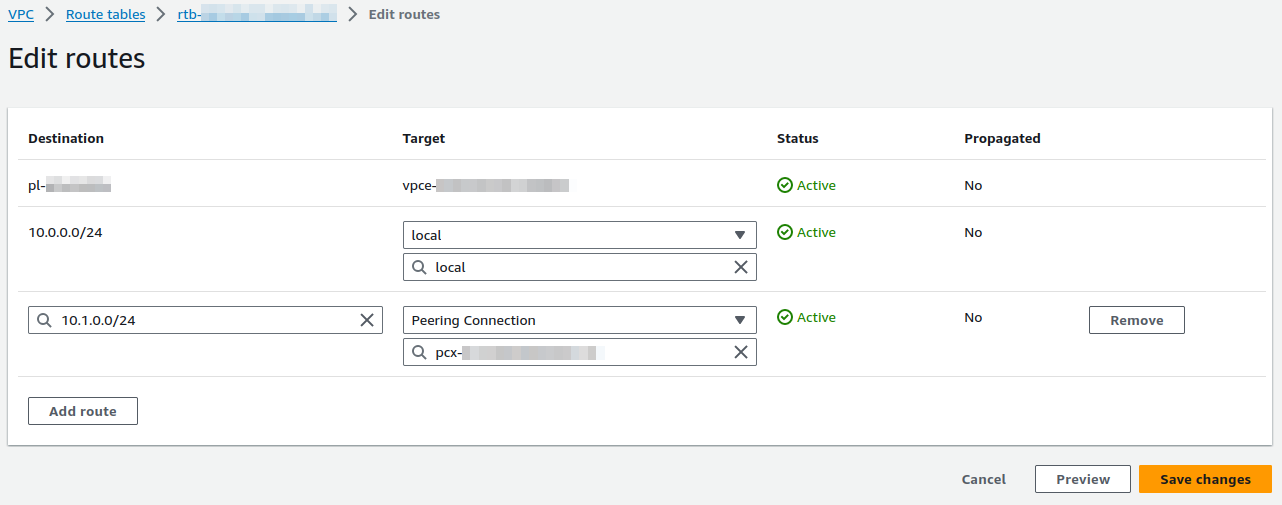The height and width of the screenshot is (505, 1282).
Task: Click search icon in destination field
Action: 44,320
